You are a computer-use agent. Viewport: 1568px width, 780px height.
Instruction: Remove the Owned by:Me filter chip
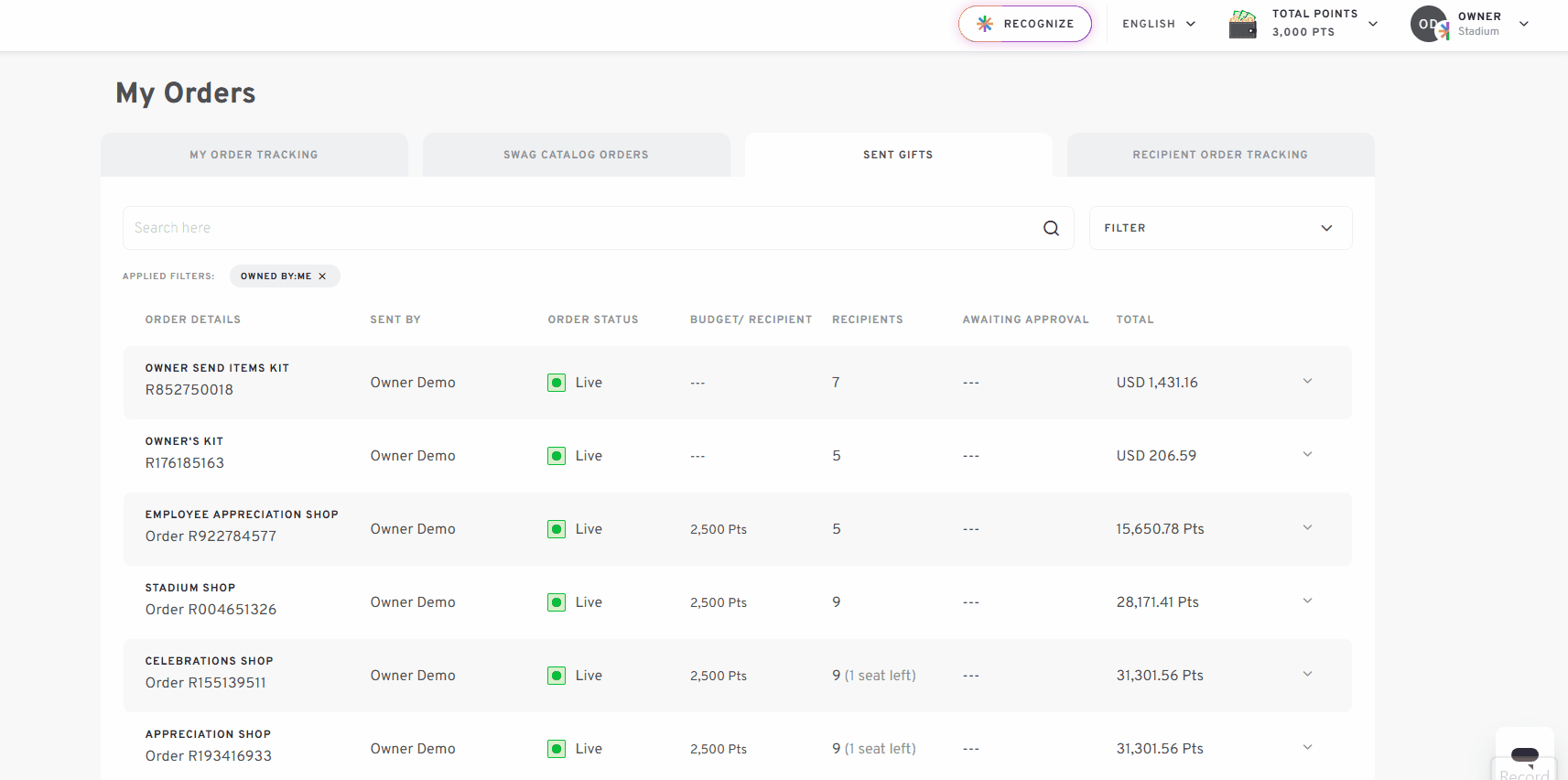[x=322, y=276]
